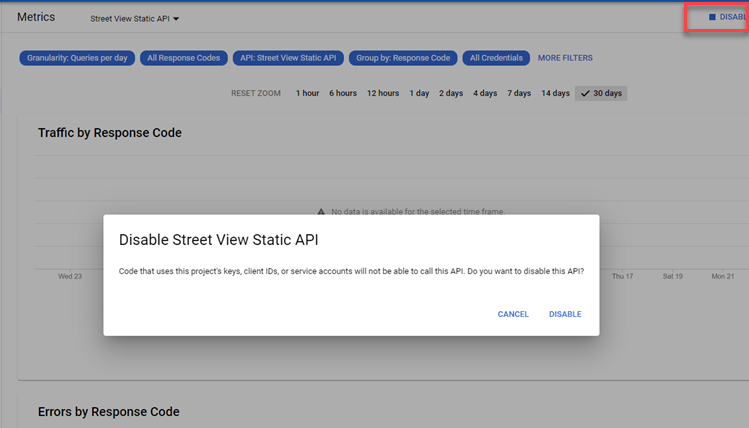Image resolution: width=749 pixels, height=428 pixels.
Task: Open the Group by: Response Code filter
Action: [403, 58]
